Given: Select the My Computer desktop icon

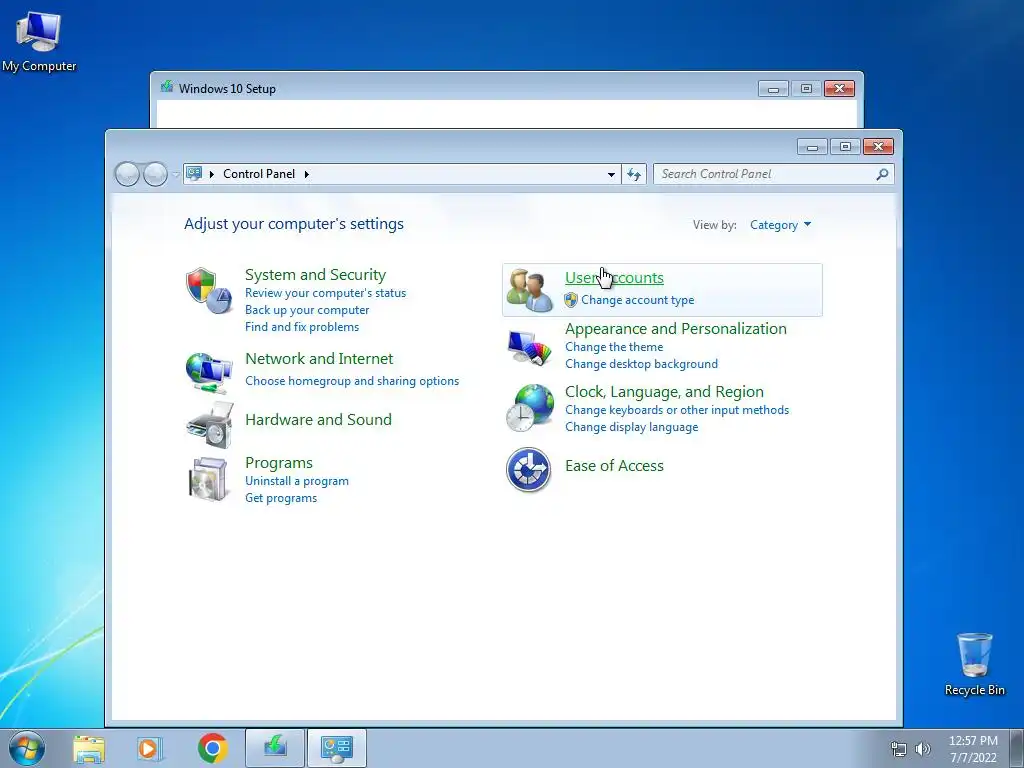Looking at the screenshot, I should (39, 42).
